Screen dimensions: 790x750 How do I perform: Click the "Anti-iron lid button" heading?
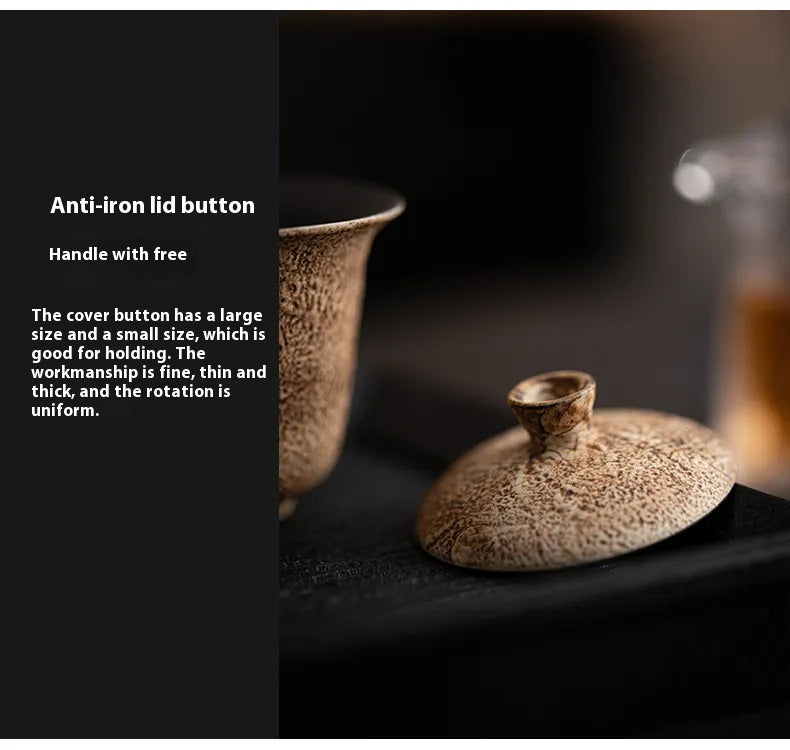(152, 206)
